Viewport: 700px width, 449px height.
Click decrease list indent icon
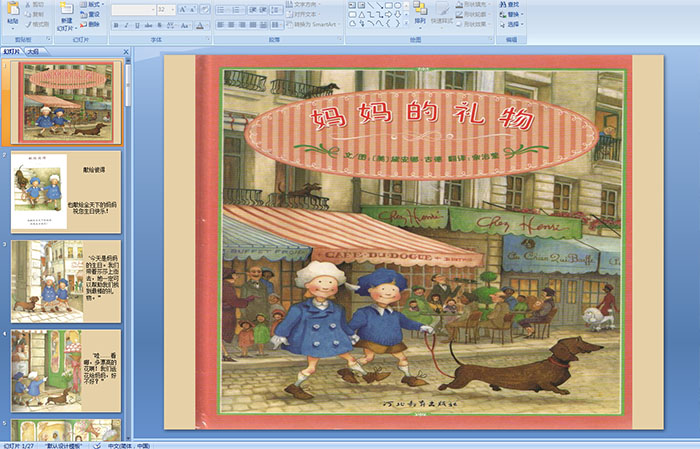pos(253,10)
